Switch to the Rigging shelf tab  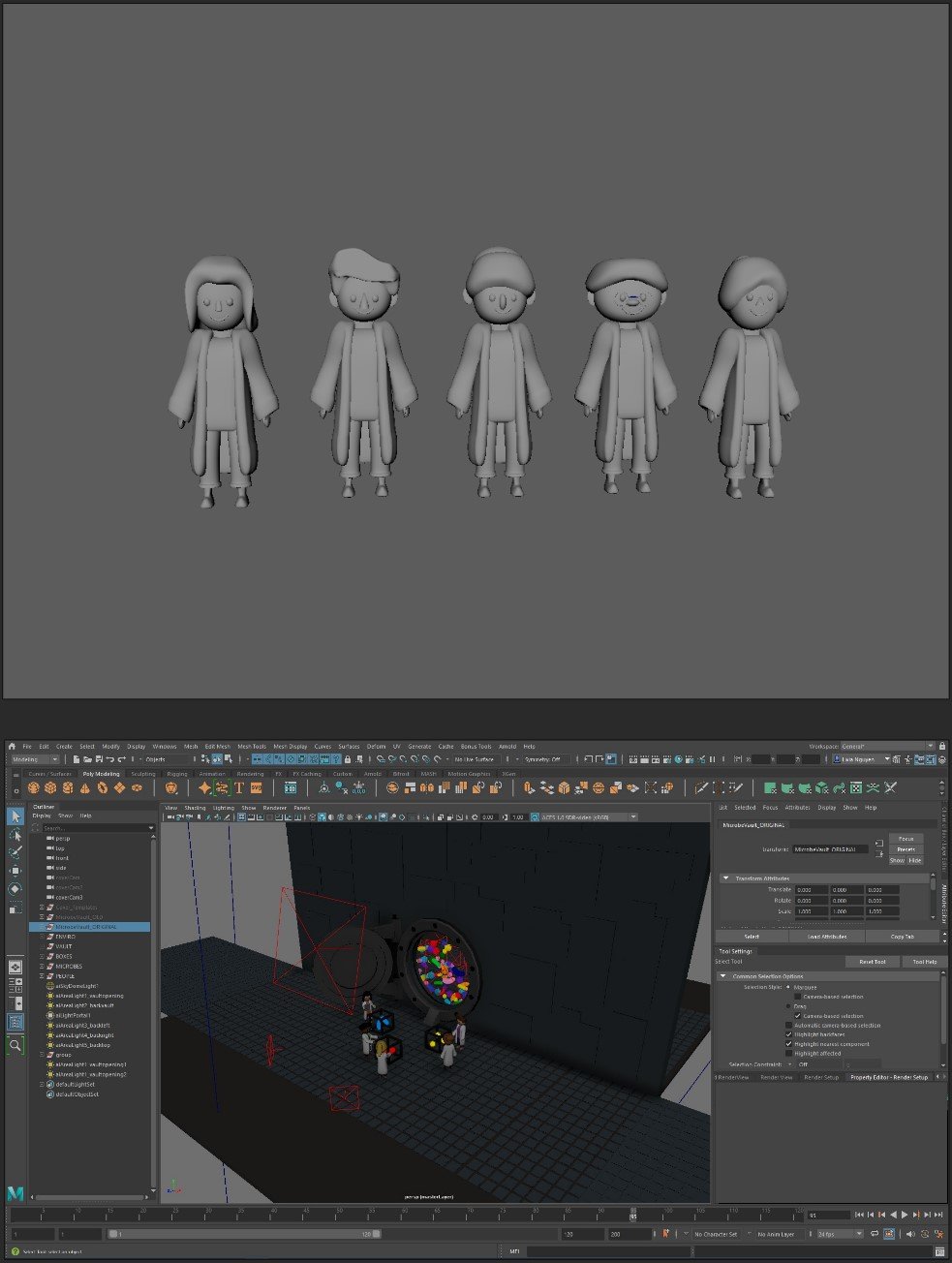point(177,774)
